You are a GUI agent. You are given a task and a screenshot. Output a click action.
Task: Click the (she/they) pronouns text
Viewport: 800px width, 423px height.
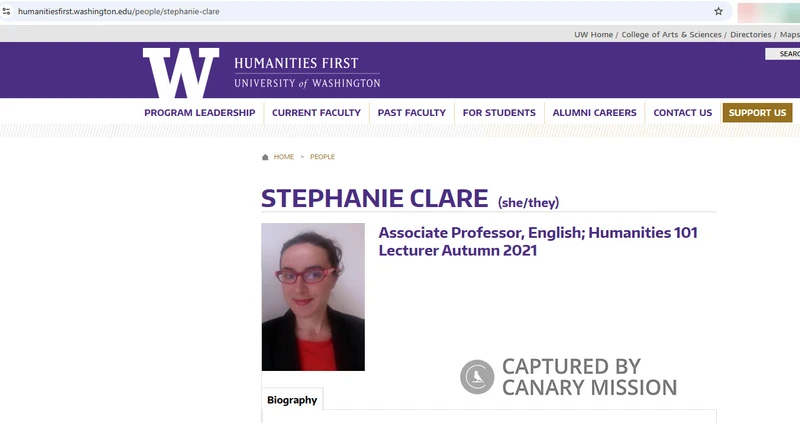(x=529, y=203)
